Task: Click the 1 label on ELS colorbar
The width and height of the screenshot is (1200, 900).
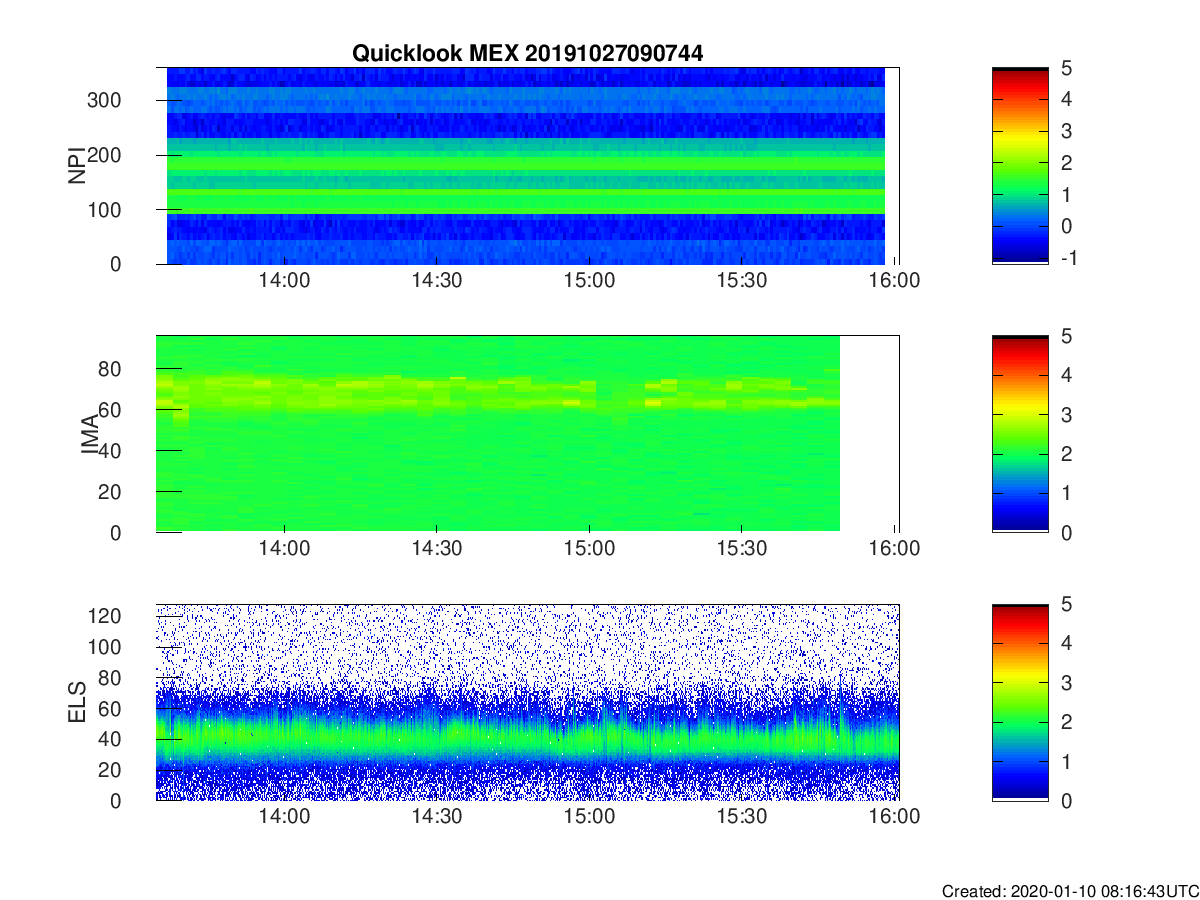Action: tap(1066, 762)
